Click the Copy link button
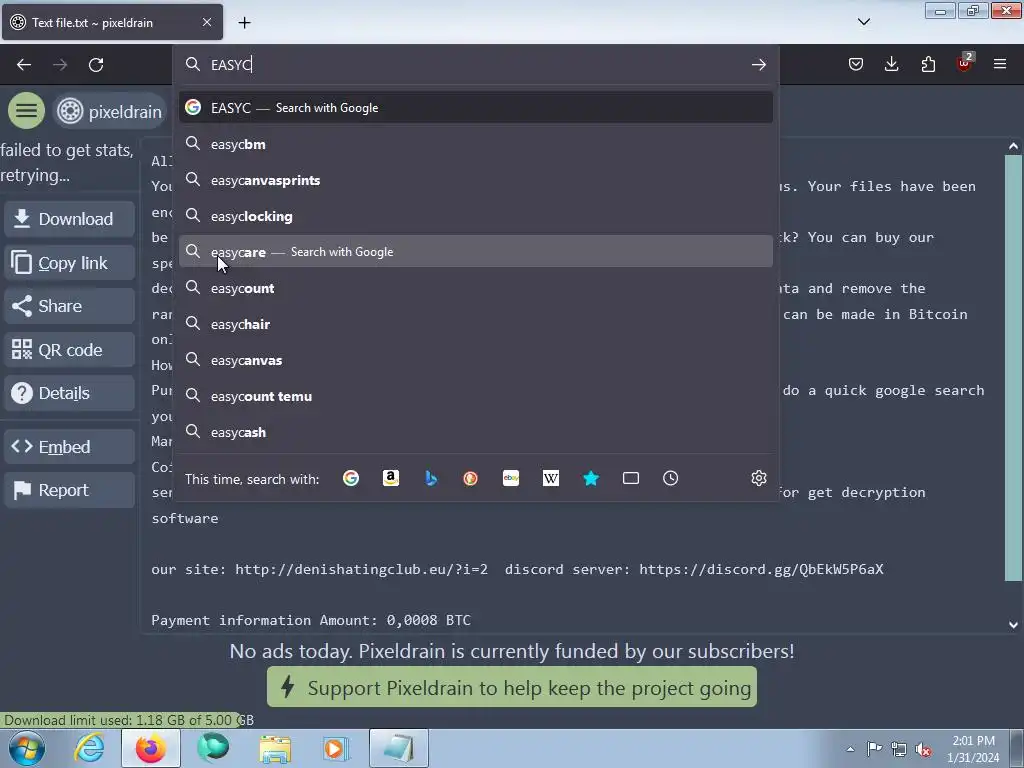Screen dimensions: 1024x768 pos(70,263)
